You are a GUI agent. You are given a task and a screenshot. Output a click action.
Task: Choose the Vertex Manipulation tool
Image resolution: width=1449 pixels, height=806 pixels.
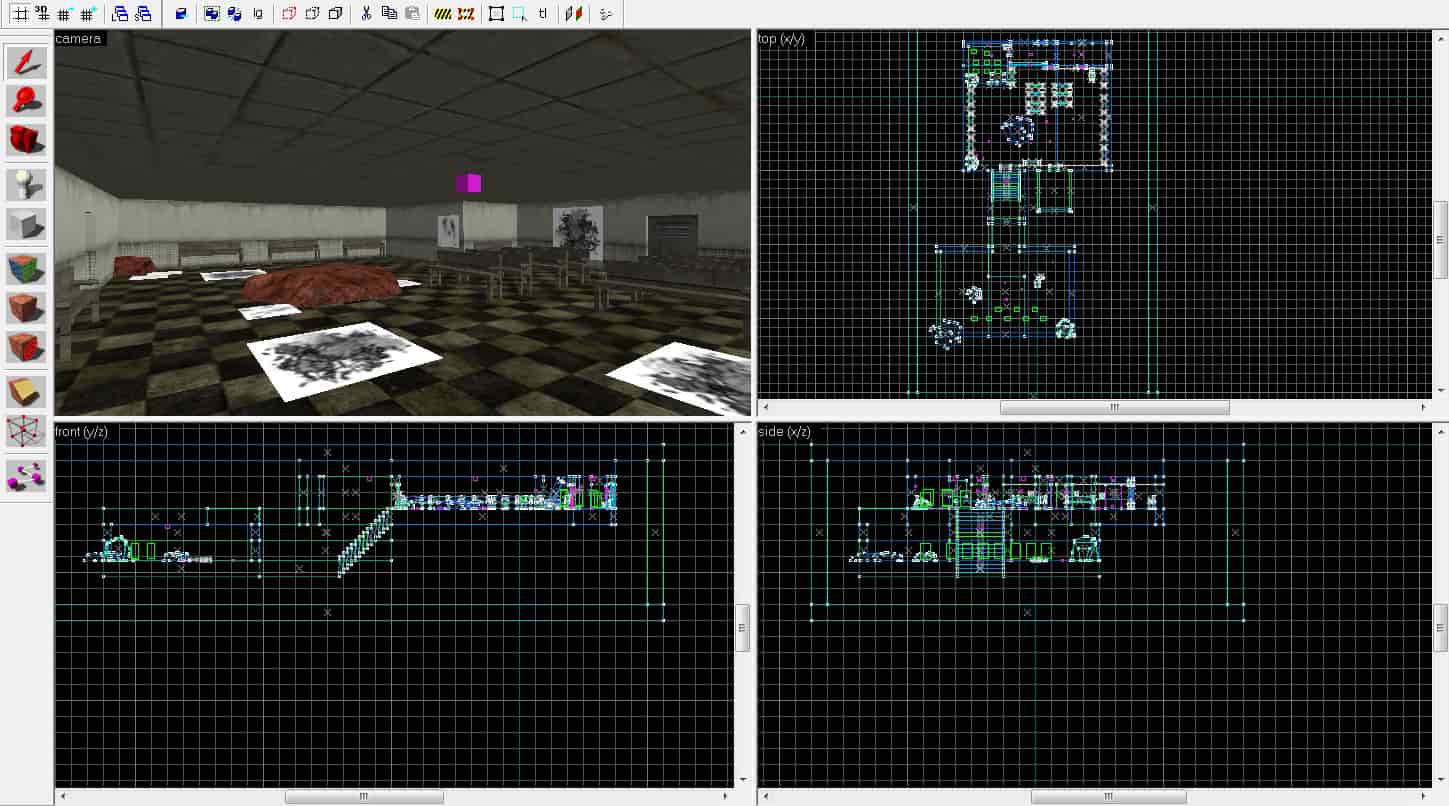tap(26, 432)
